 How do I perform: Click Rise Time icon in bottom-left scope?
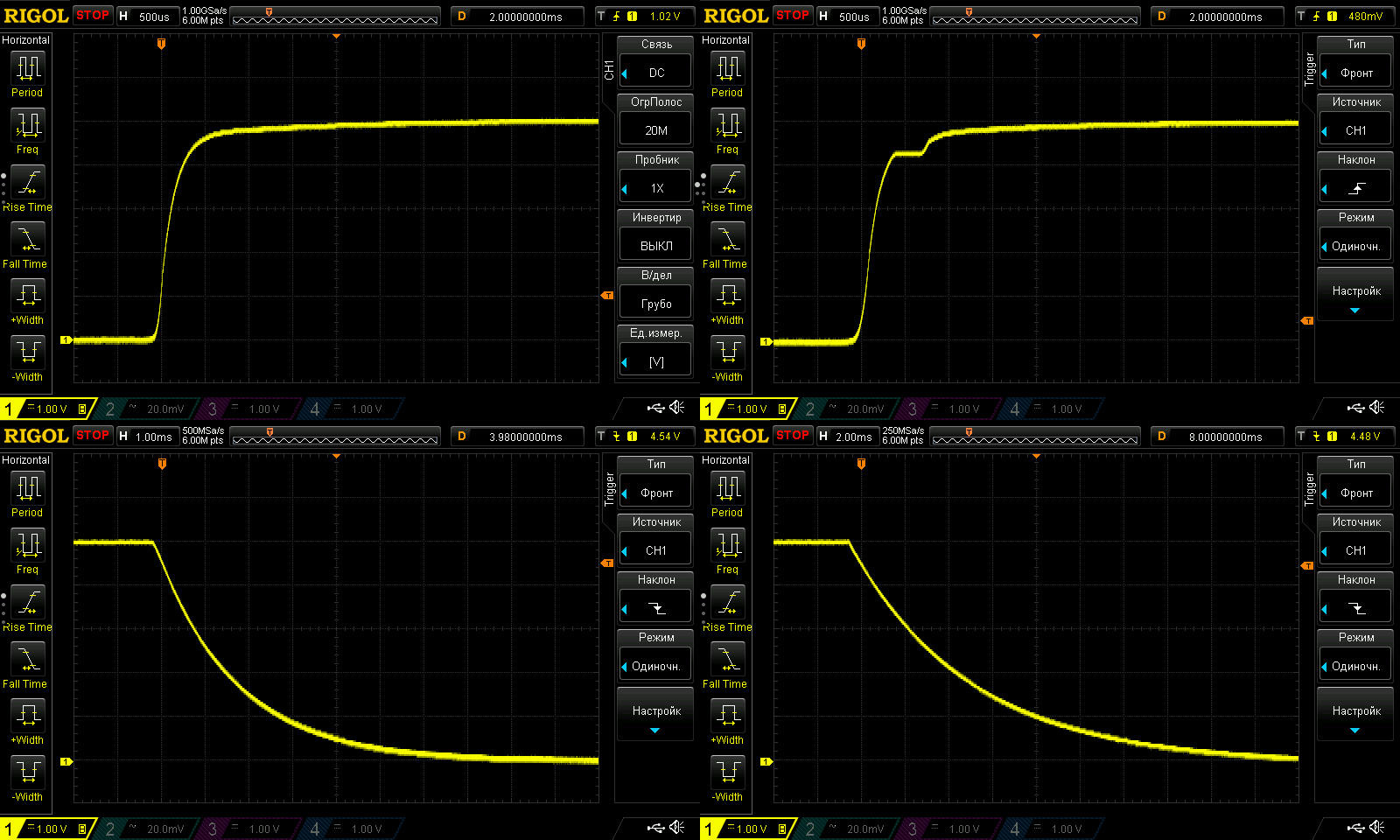[x=28, y=604]
